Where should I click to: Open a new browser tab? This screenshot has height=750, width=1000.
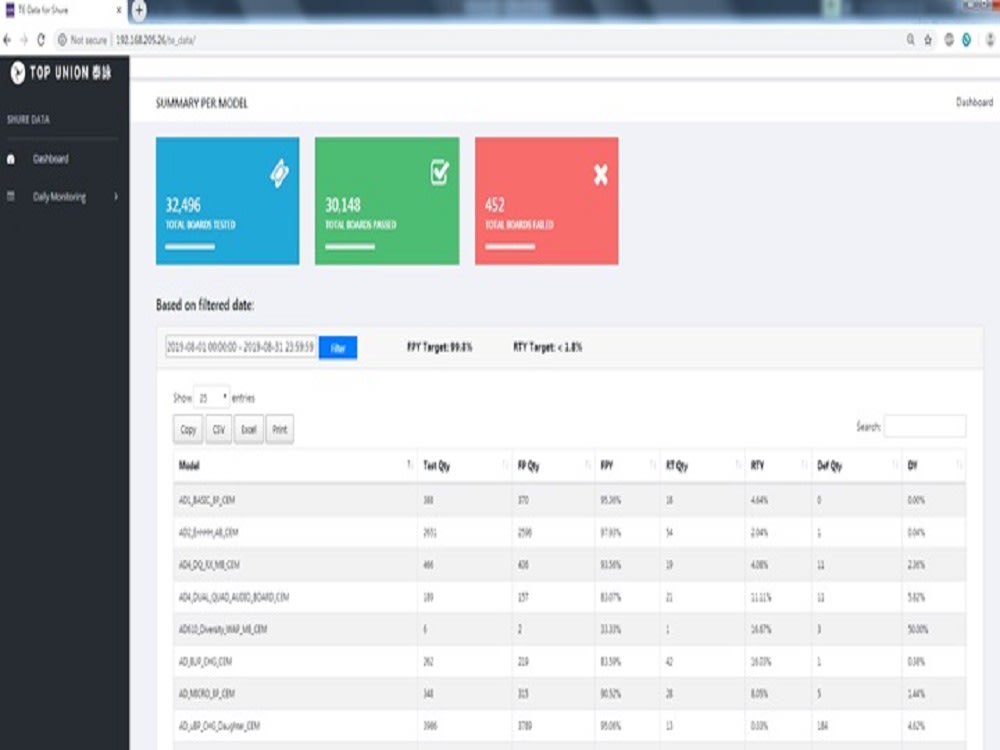139,10
